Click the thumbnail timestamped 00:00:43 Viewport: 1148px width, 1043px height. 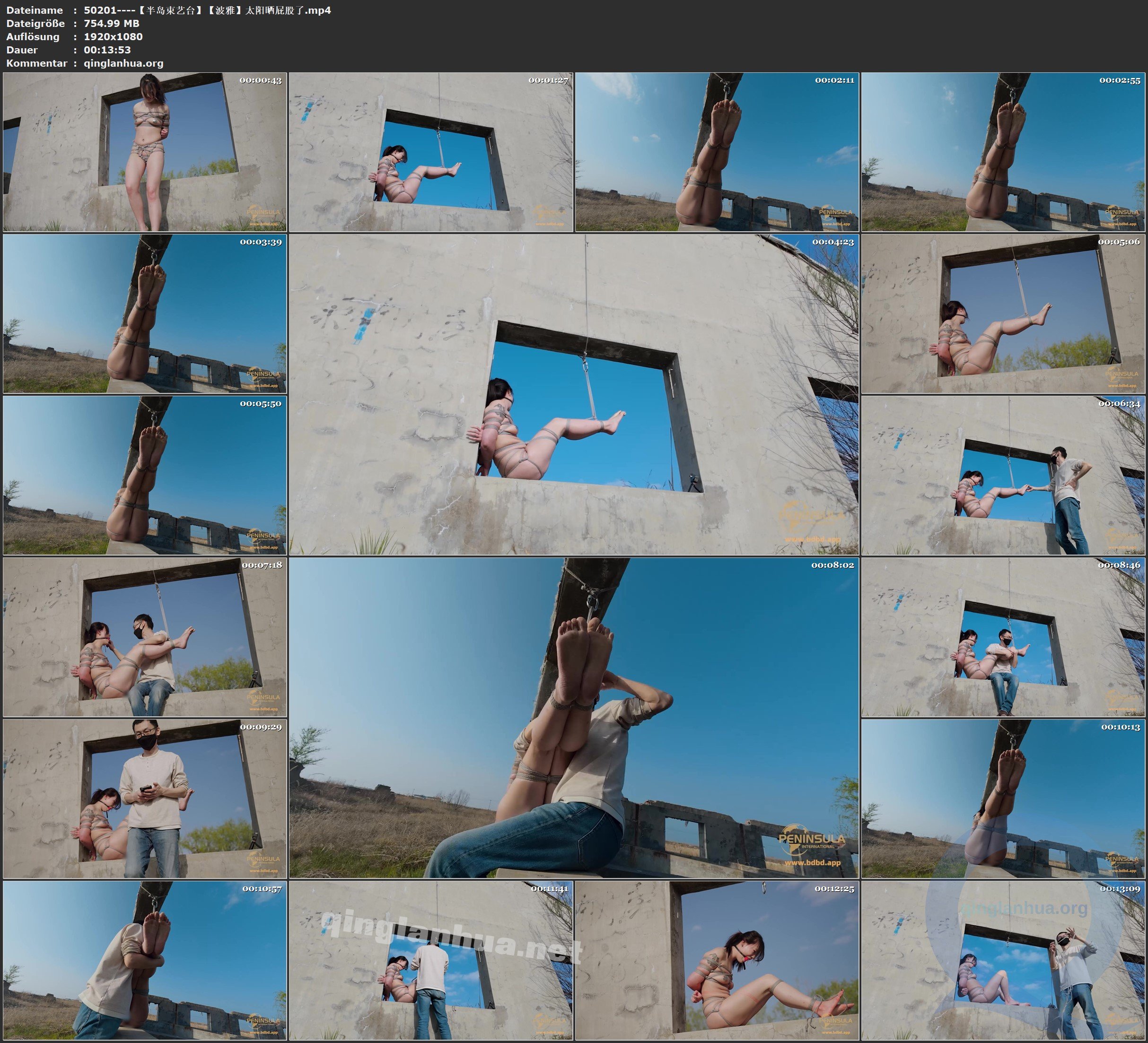tap(145, 151)
